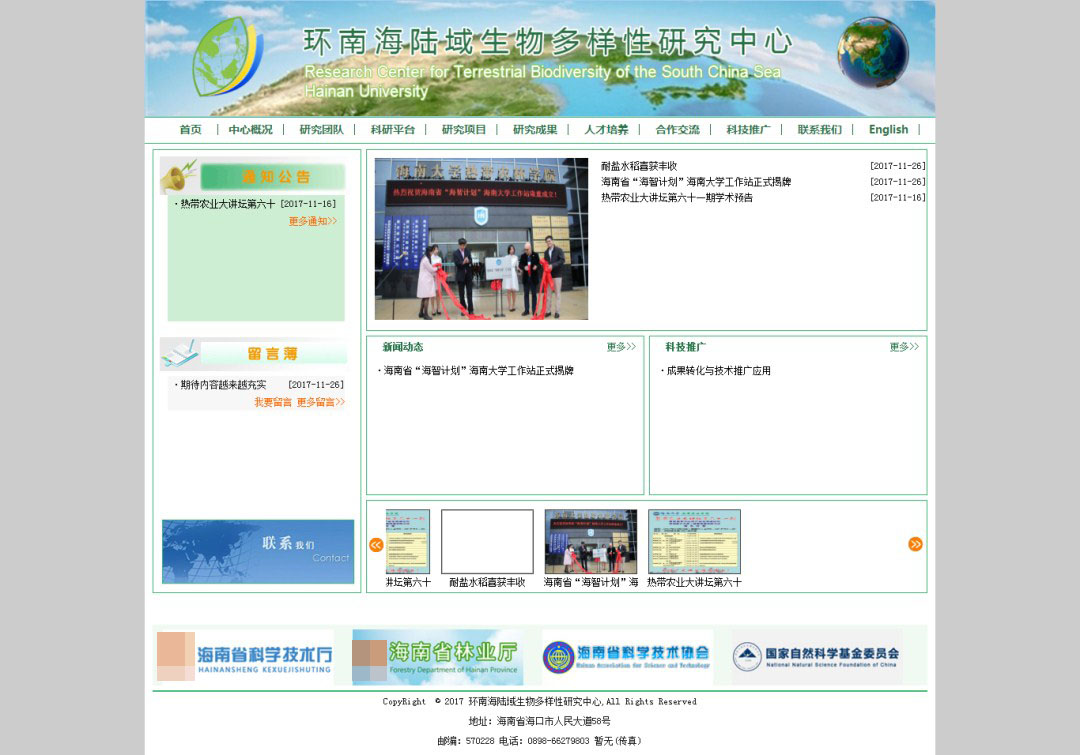Open 海南省林业厅 partner logo link
This screenshot has height=755, width=1080.
(x=436, y=657)
